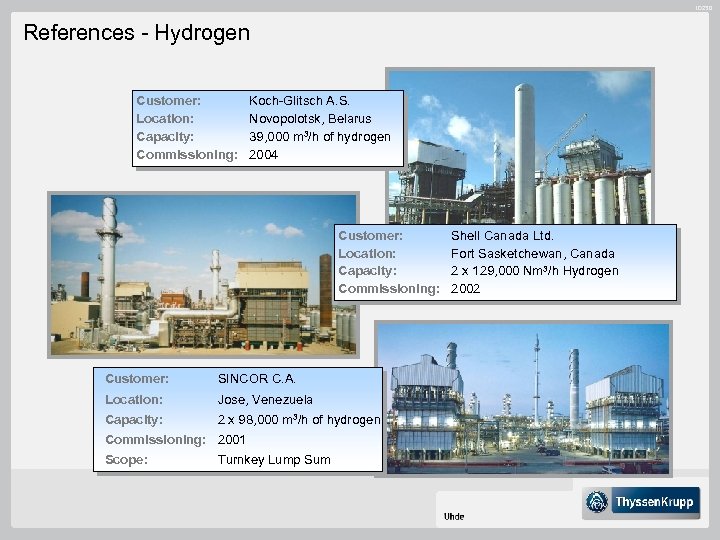The width and height of the screenshot is (720, 540).
Task: Click 'Location:' label beside Novopolotsk, Belarus
Action: (165, 118)
